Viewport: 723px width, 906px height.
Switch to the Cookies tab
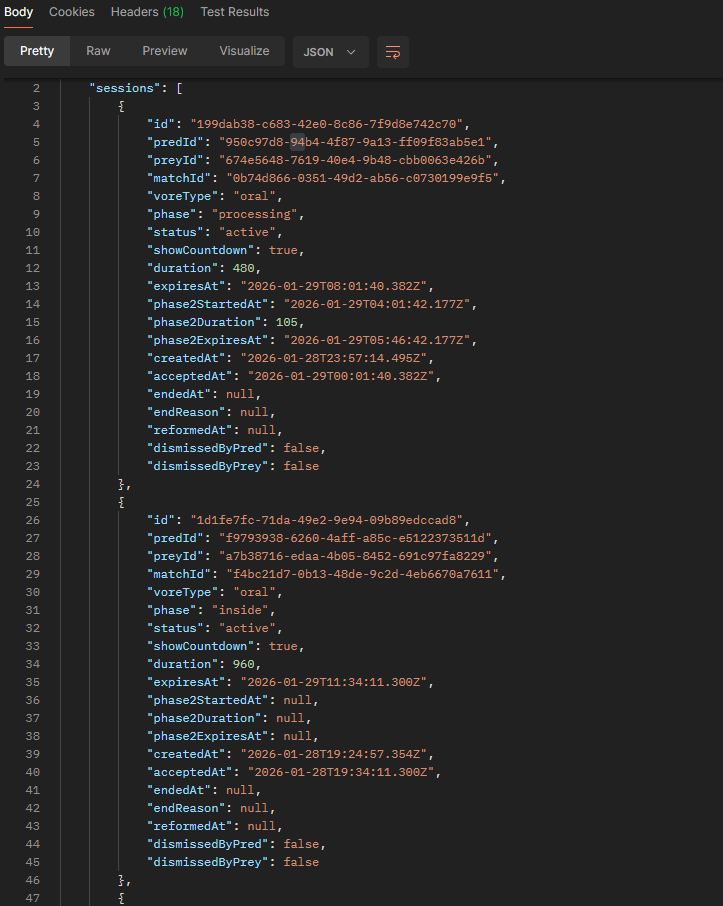tap(72, 12)
